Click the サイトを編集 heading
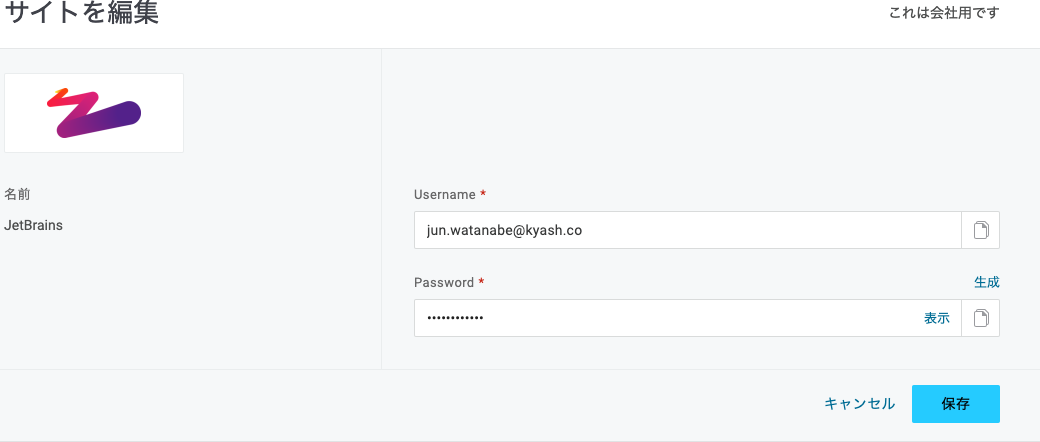The height and width of the screenshot is (442, 1040). click(x=82, y=12)
